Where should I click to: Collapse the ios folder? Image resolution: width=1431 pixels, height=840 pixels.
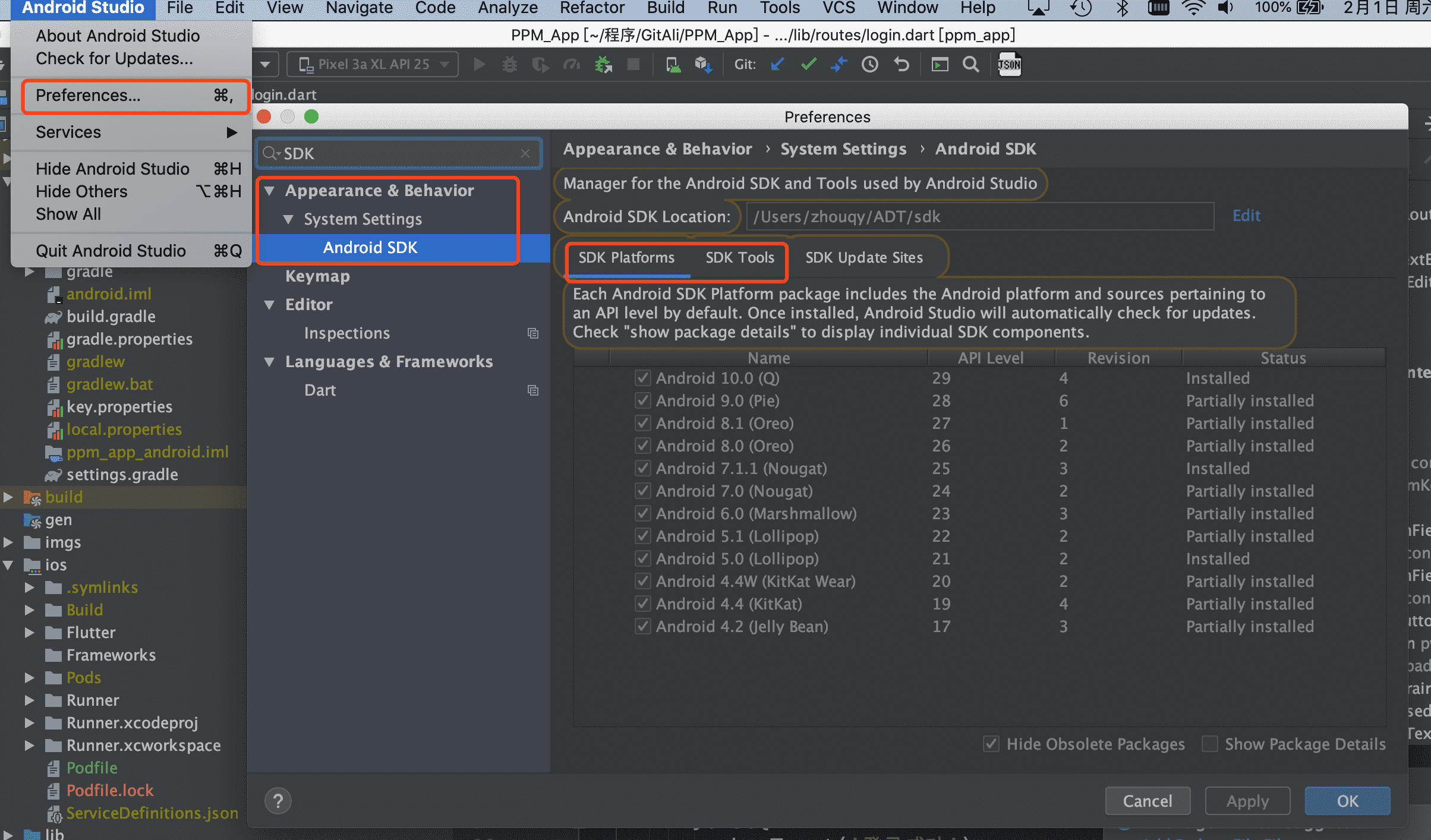(8, 564)
